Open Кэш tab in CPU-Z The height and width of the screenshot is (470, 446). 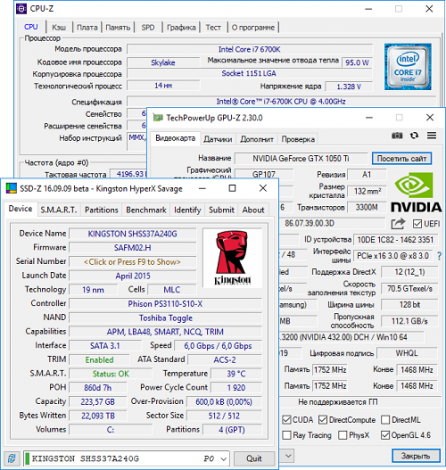coord(59,27)
